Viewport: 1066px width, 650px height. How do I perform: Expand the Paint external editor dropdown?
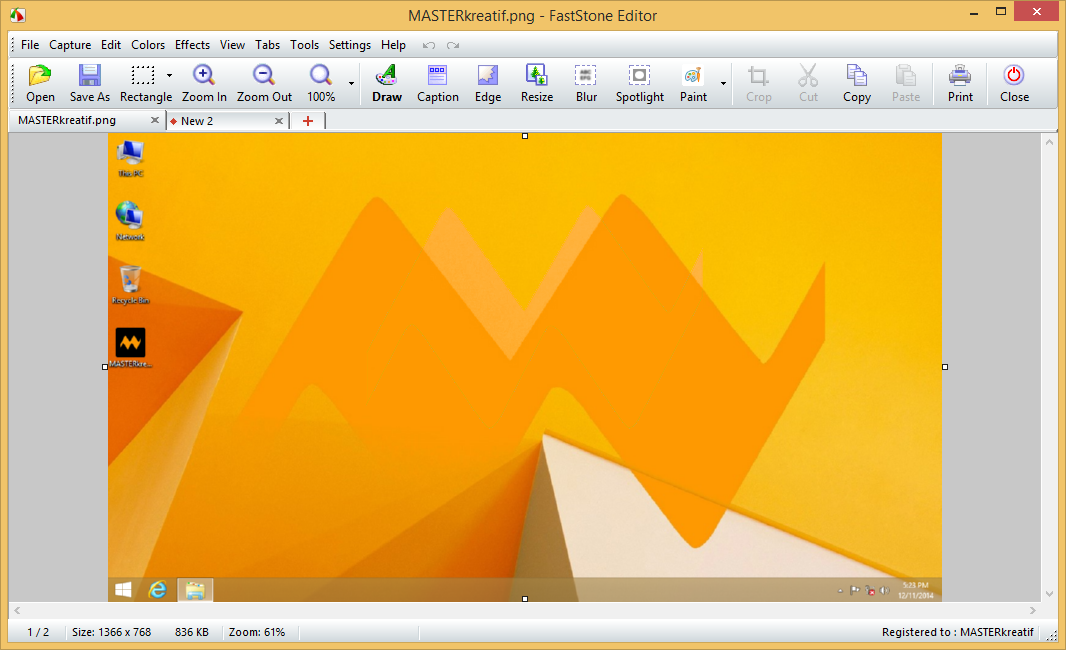click(723, 84)
